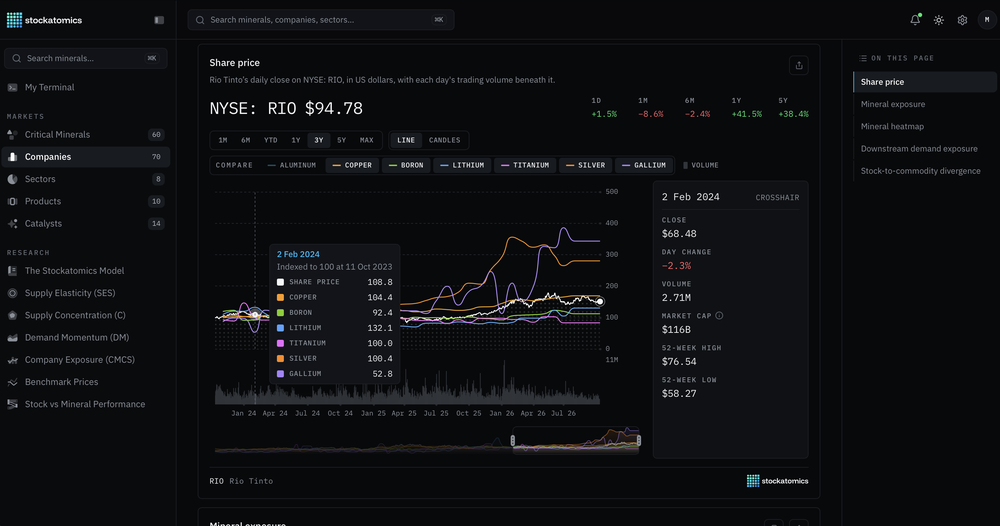Select the 1M time range
Screen dimensions: 1000x526
[x=223, y=140]
